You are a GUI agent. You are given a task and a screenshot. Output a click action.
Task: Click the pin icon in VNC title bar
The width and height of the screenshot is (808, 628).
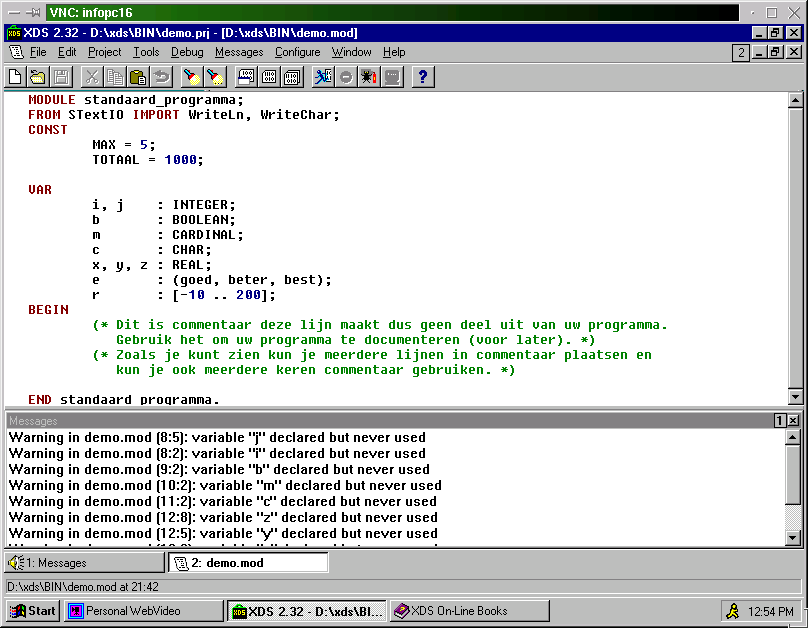tap(34, 12)
